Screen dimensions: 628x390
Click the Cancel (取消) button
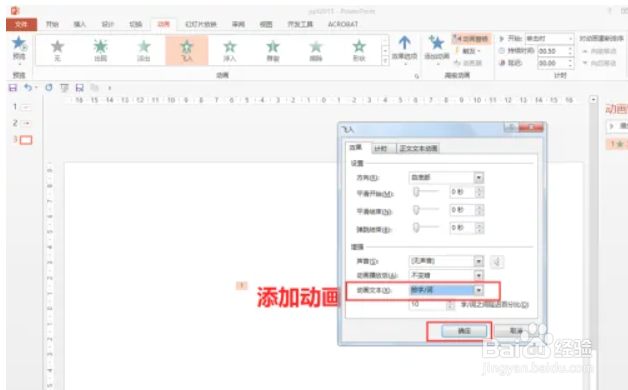[x=516, y=331]
